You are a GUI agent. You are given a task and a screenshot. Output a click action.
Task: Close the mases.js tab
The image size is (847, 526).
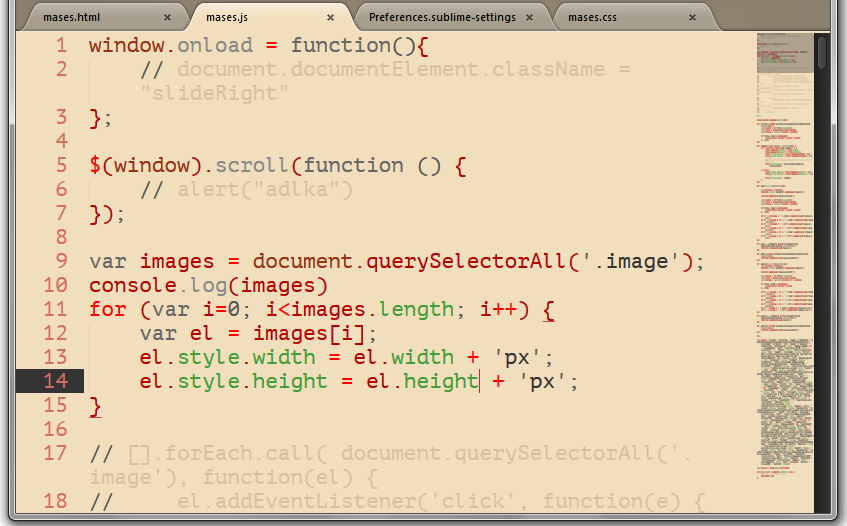click(x=331, y=18)
